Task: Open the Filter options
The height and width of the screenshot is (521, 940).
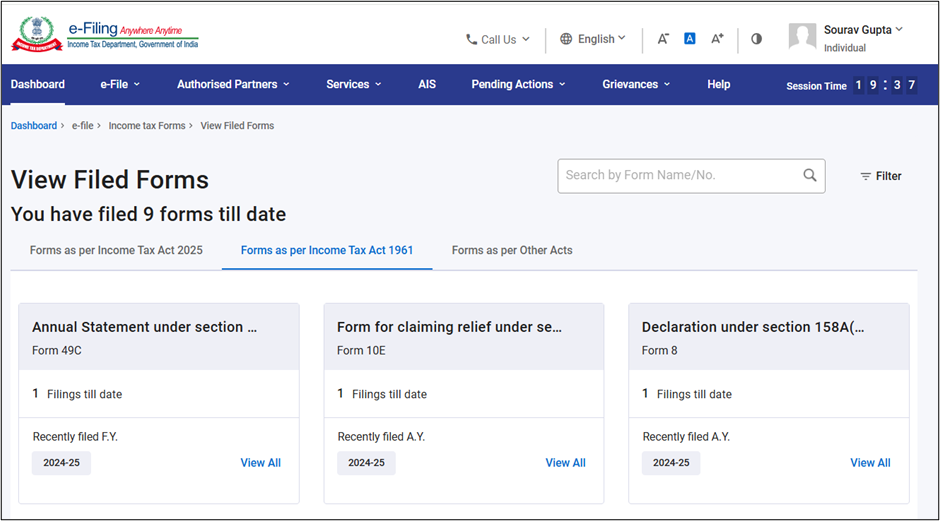Action: pos(881,176)
